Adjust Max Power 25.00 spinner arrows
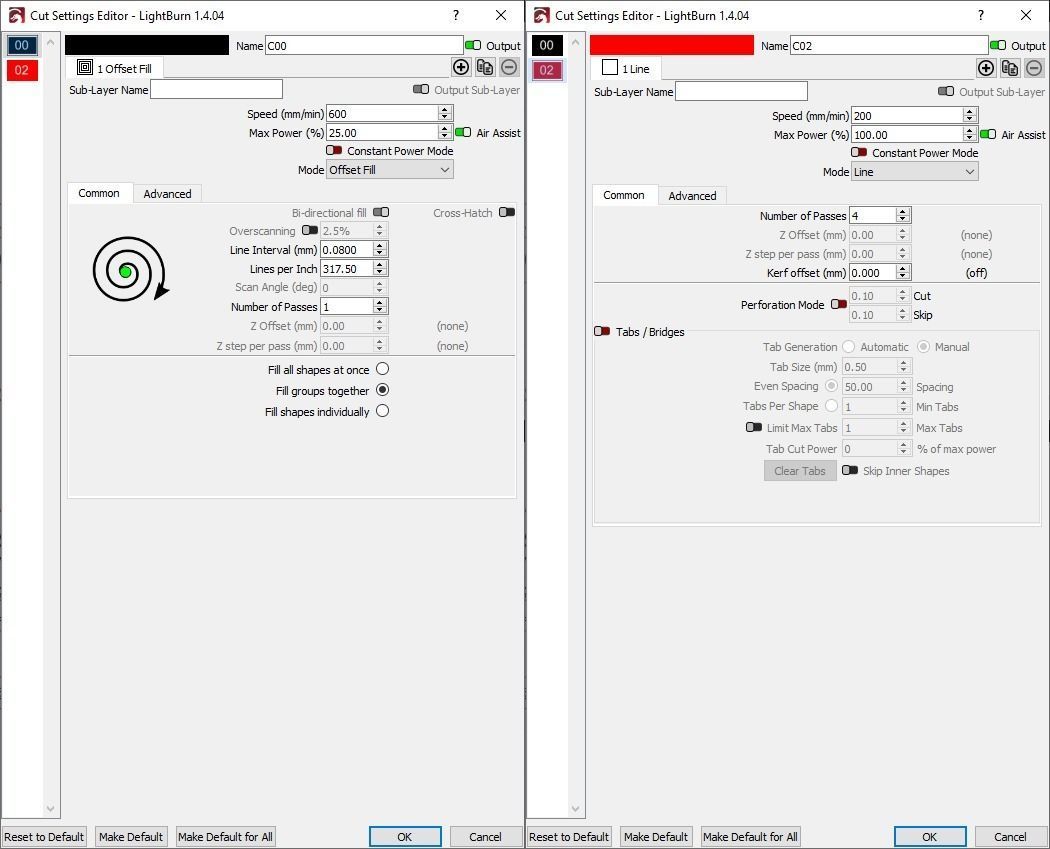1050x849 pixels. point(445,133)
